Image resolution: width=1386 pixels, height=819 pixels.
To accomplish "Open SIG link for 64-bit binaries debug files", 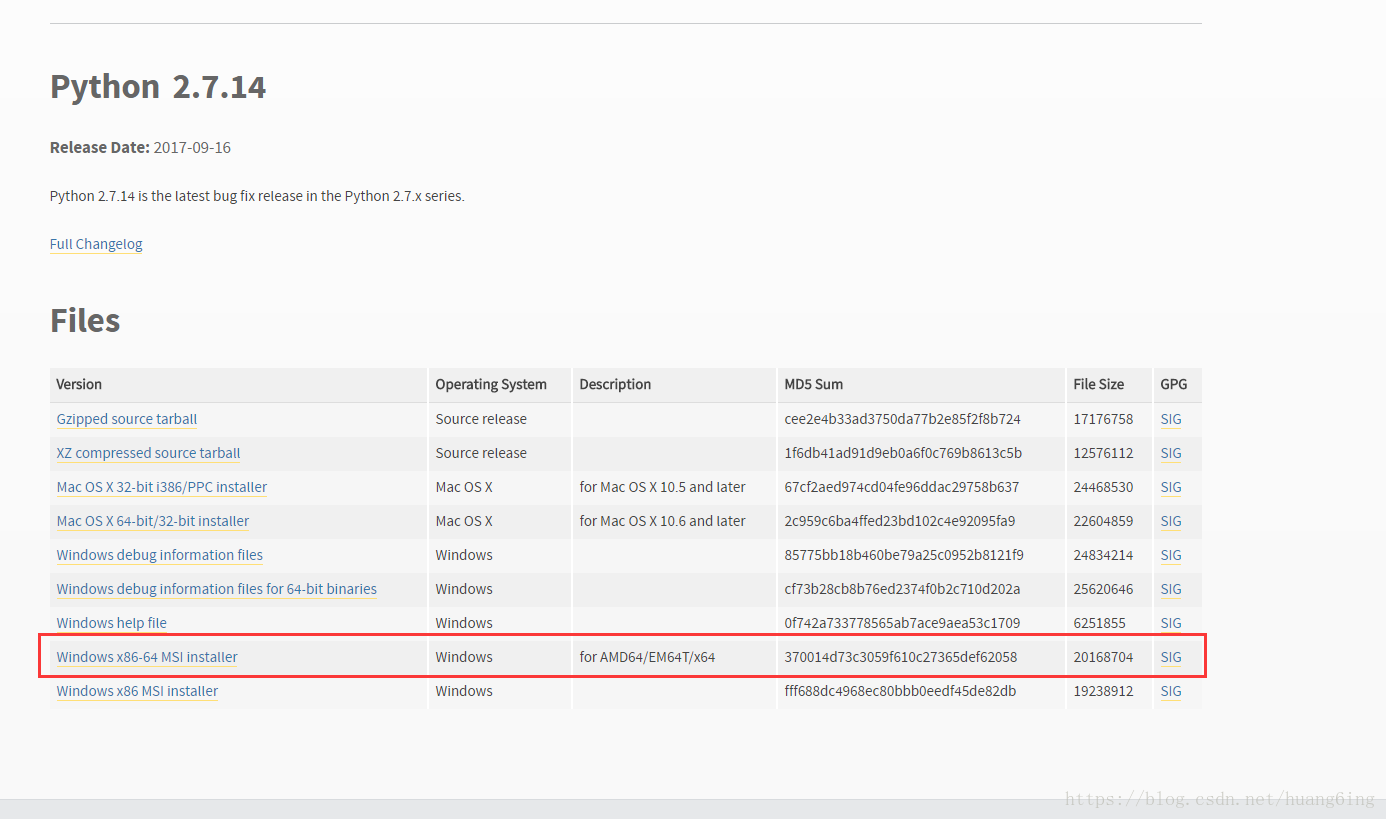I will [1171, 589].
